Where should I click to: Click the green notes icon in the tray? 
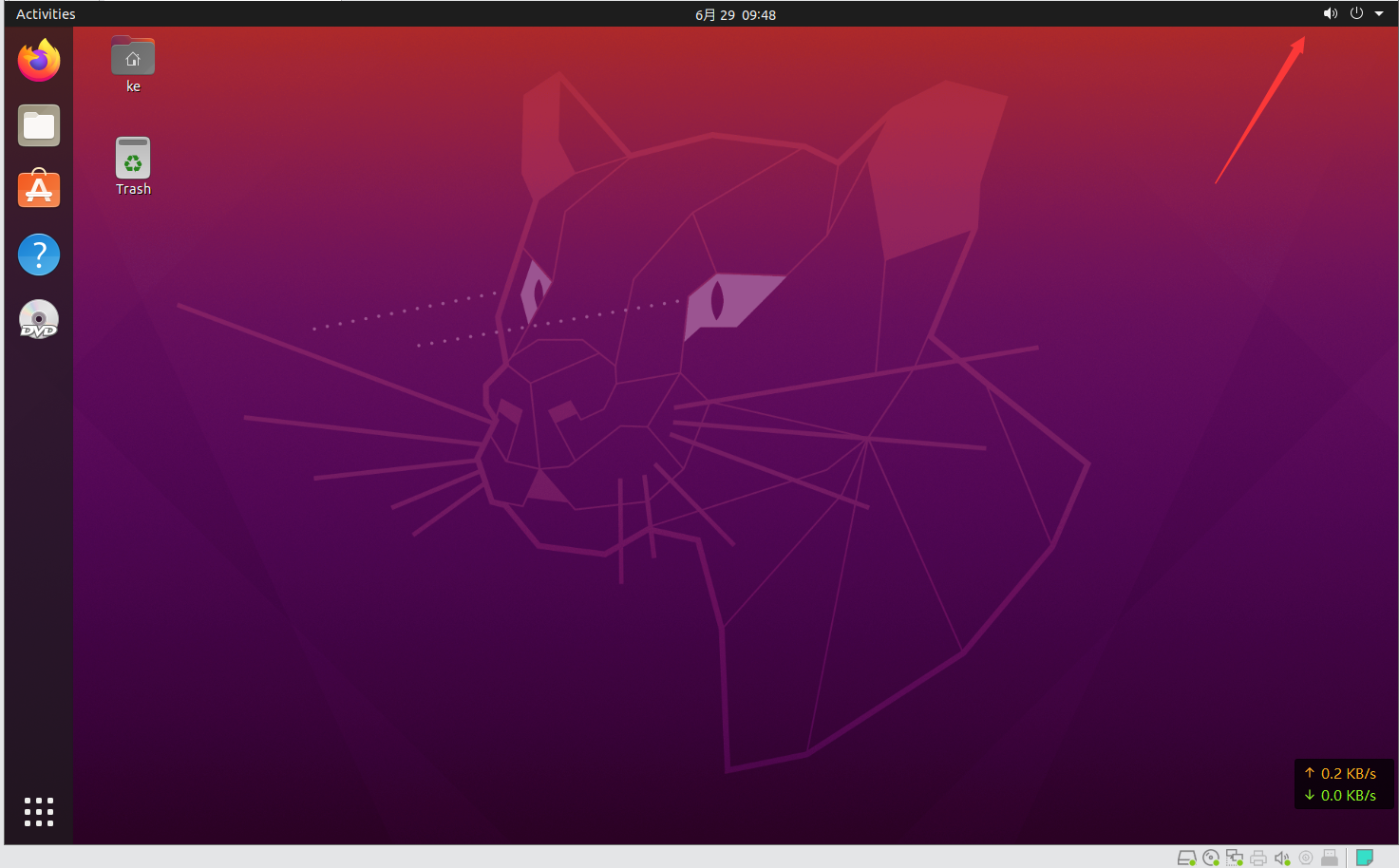[1365, 857]
